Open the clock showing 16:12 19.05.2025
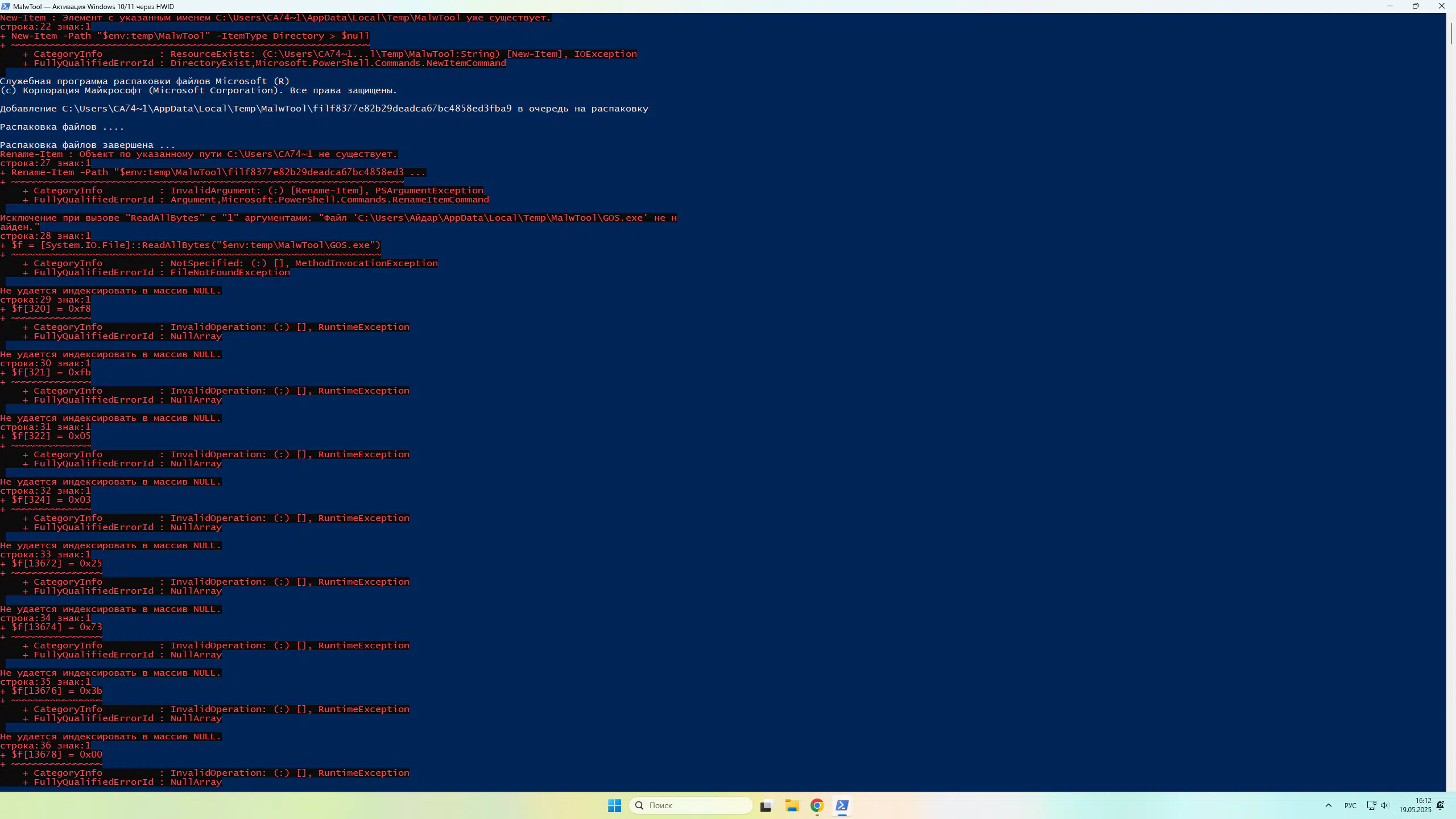 [1415, 805]
